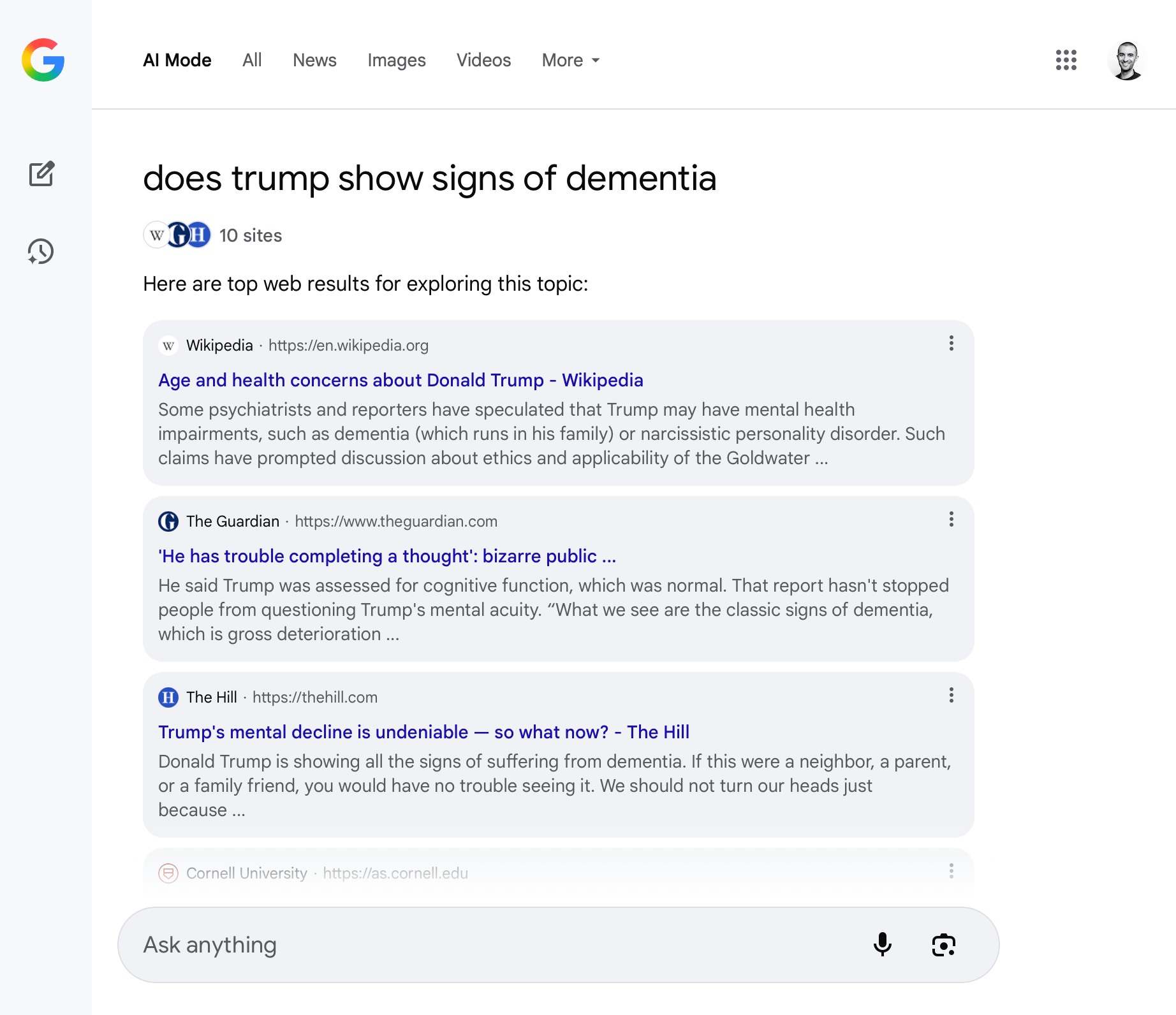Open options for the Wikipedia result
Screen dimensions: 1176x1015
click(951, 344)
